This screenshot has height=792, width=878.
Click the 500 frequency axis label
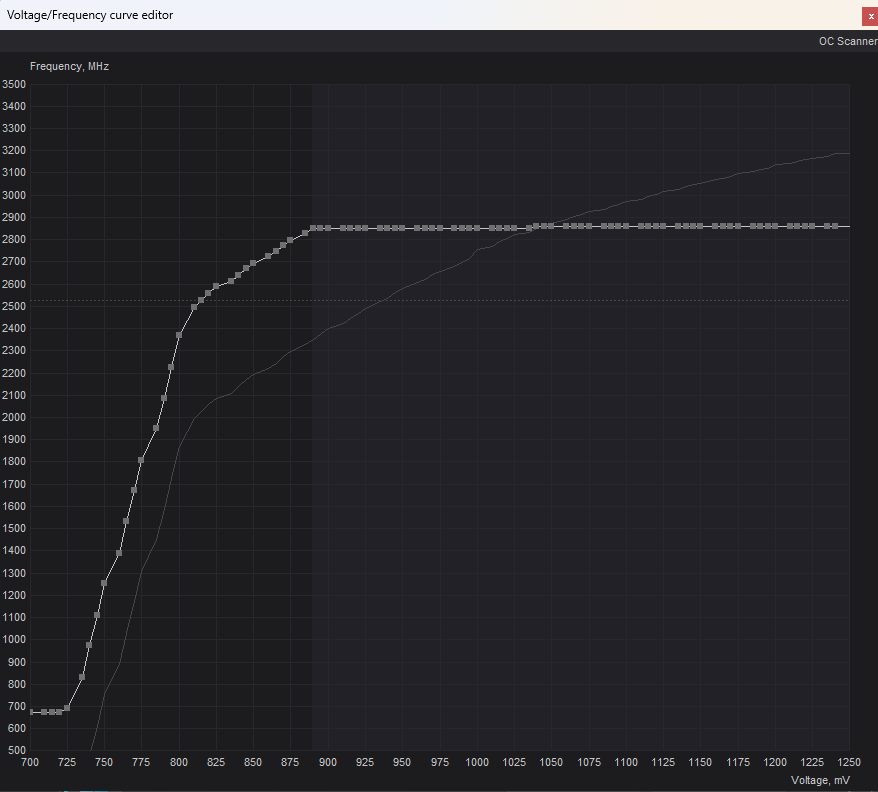pyautogui.click(x=17, y=751)
